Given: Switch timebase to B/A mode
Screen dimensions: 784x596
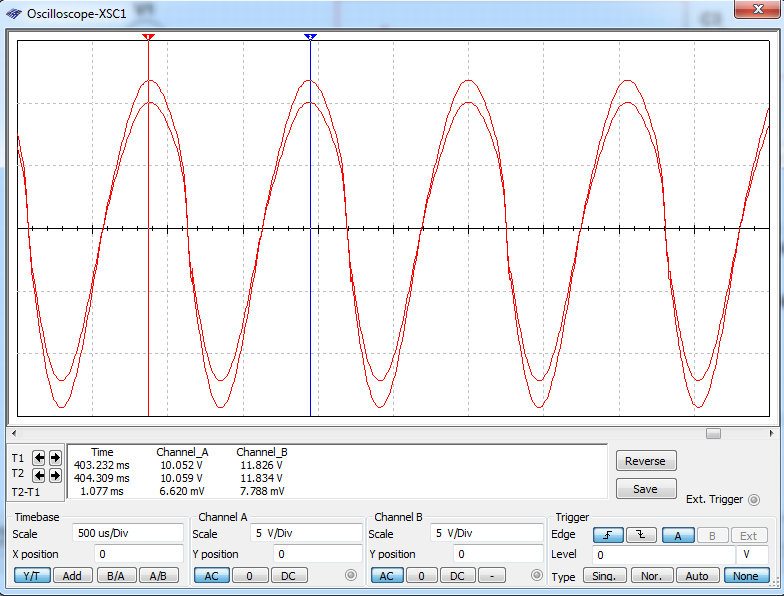Looking at the screenshot, I should pyautogui.click(x=116, y=575).
